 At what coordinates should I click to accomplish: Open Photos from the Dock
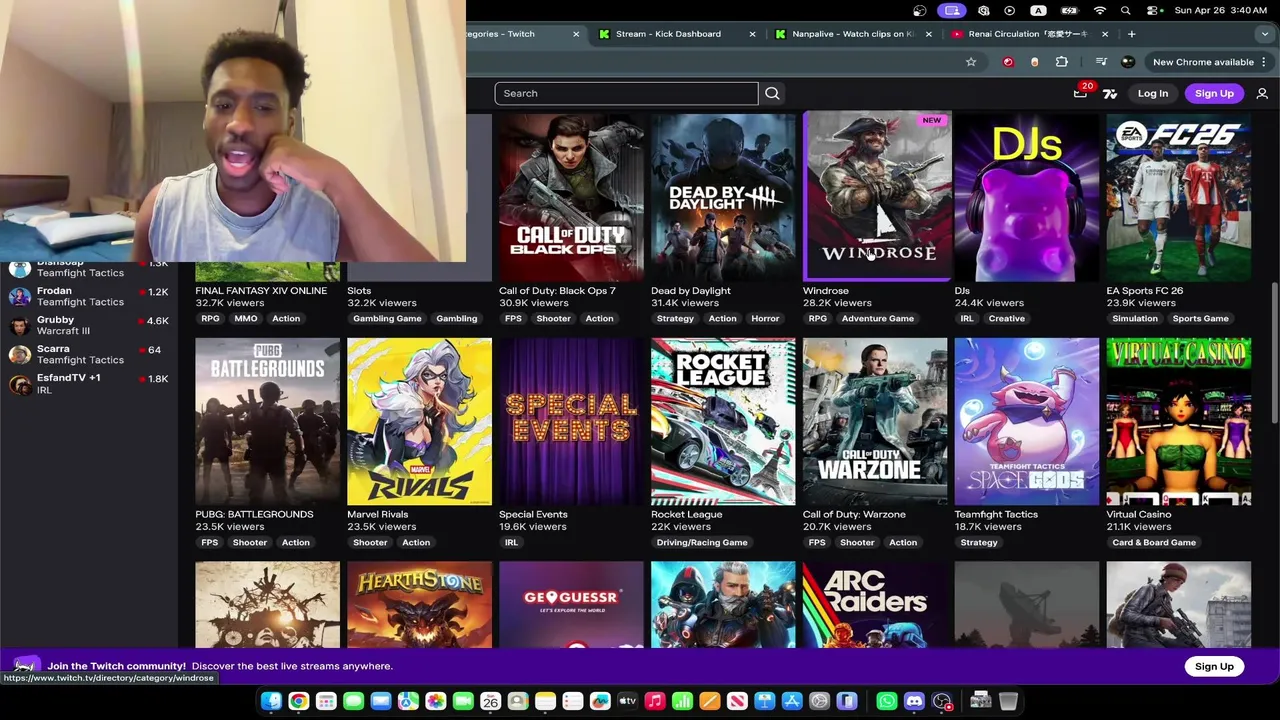click(435, 701)
